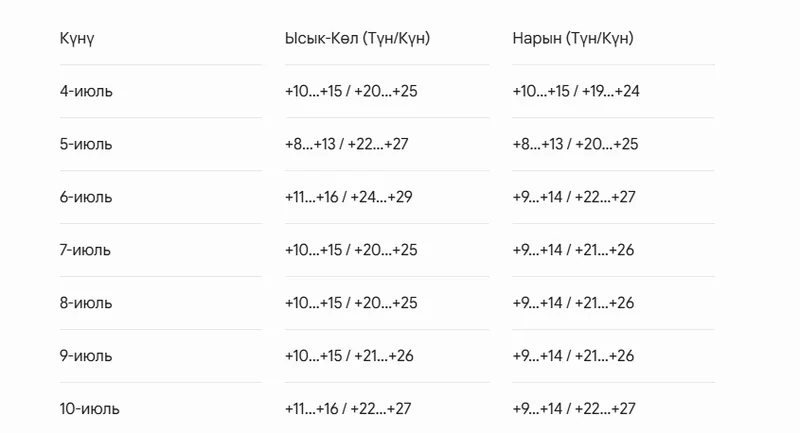Click the 5-июль date cell
Viewport: 800px width, 433px height.
[86, 144]
